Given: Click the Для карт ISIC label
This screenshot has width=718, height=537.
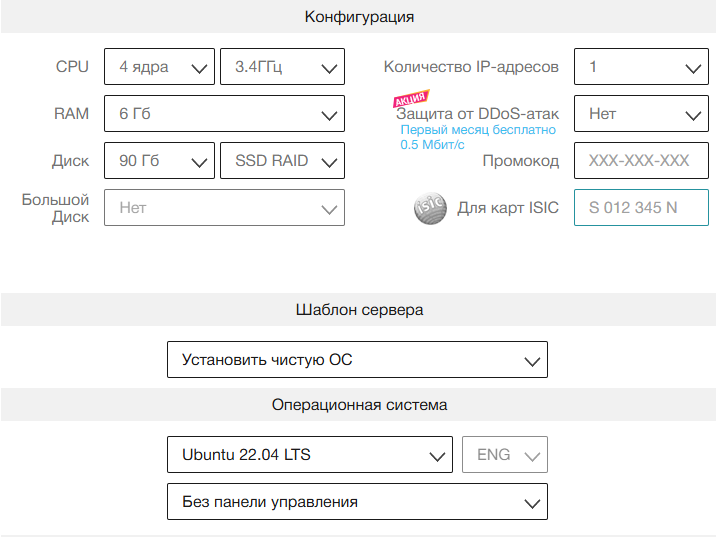Looking at the screenshot, I should (x=508, y=208).
